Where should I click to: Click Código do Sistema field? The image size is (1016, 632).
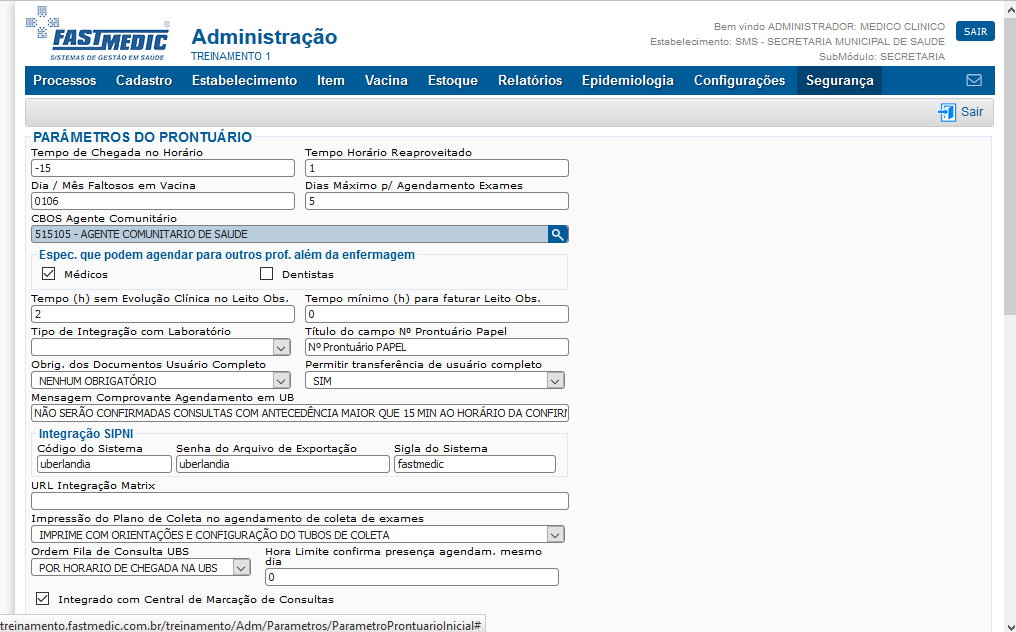104,464
